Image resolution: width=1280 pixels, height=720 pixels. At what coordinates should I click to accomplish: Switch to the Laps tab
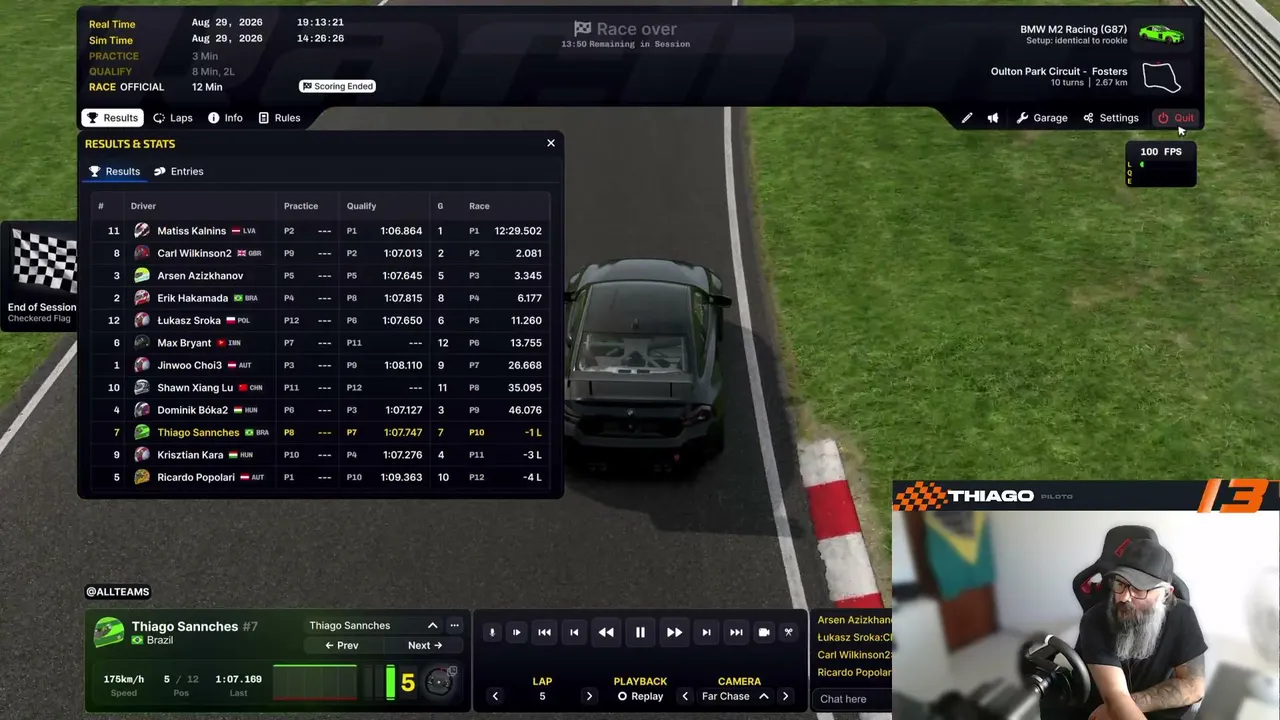(x=172, y=118)
